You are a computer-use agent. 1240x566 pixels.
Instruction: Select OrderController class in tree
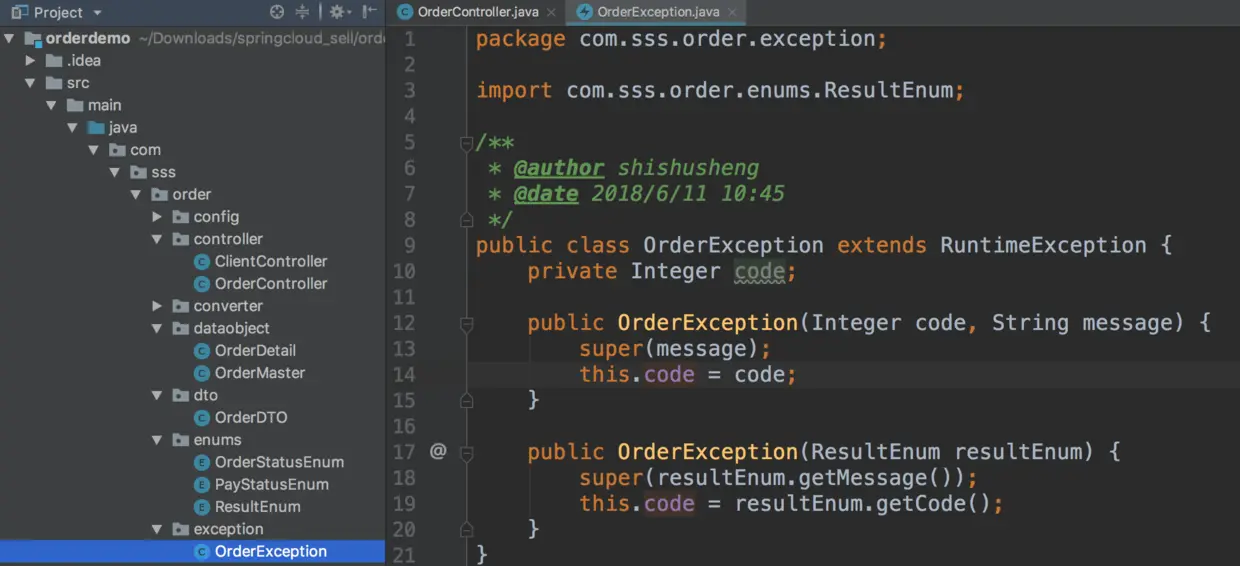(x=271, y=283)
